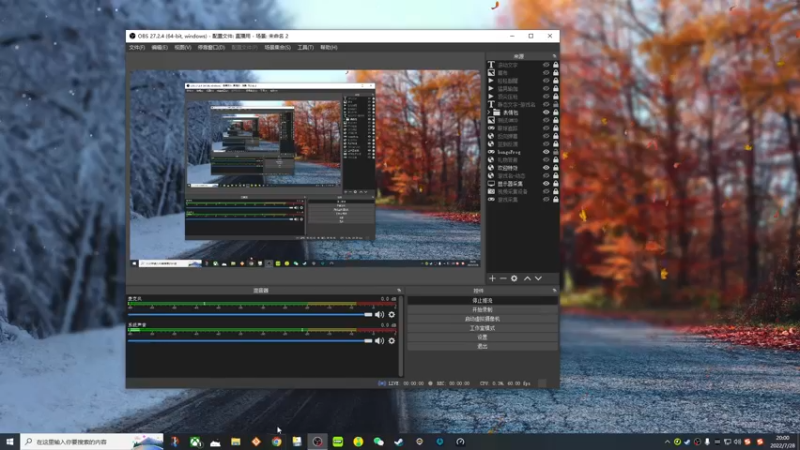Open Steam from the Windows taskbar

point(399,441)
